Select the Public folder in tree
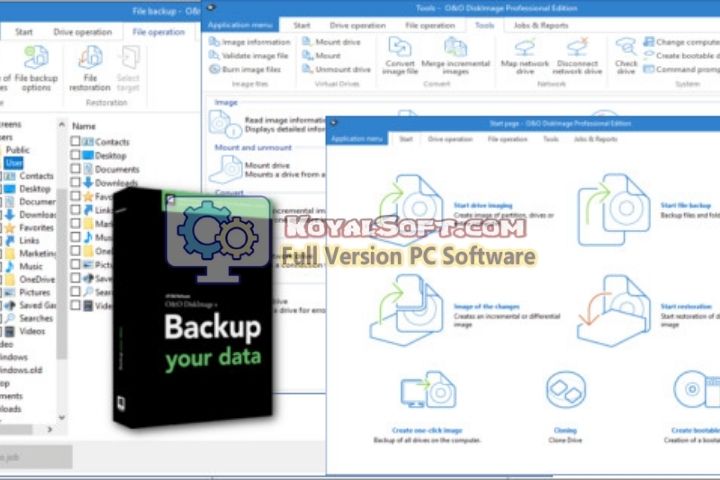The width and height of the screenshot is (720, 480). [x=17, y=150]
